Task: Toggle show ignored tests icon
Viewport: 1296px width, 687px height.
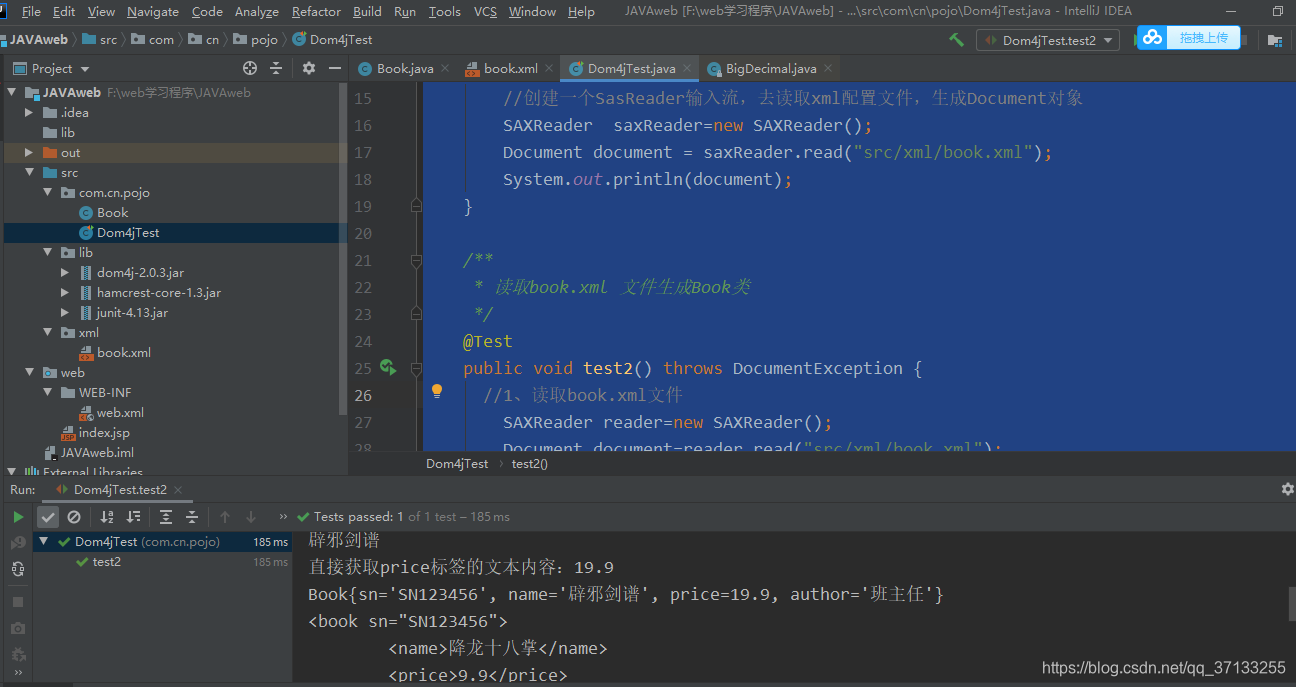Action: coord(74,517)
